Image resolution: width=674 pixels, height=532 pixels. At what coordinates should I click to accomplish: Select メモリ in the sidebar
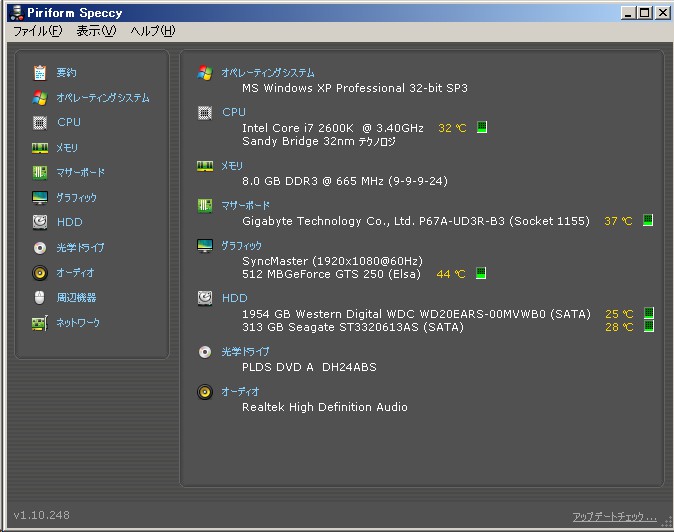67,148
